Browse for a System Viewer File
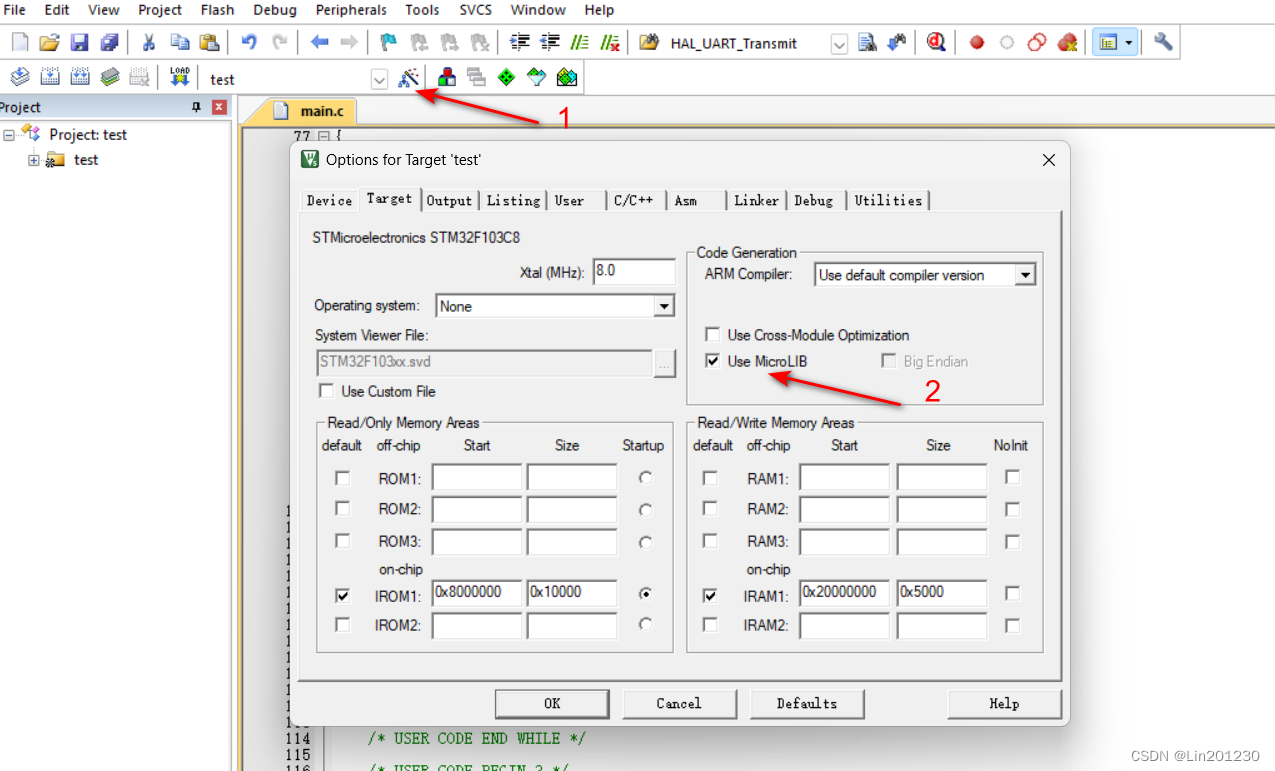This screenshot has width=1275, height=771. pos(665,363)
